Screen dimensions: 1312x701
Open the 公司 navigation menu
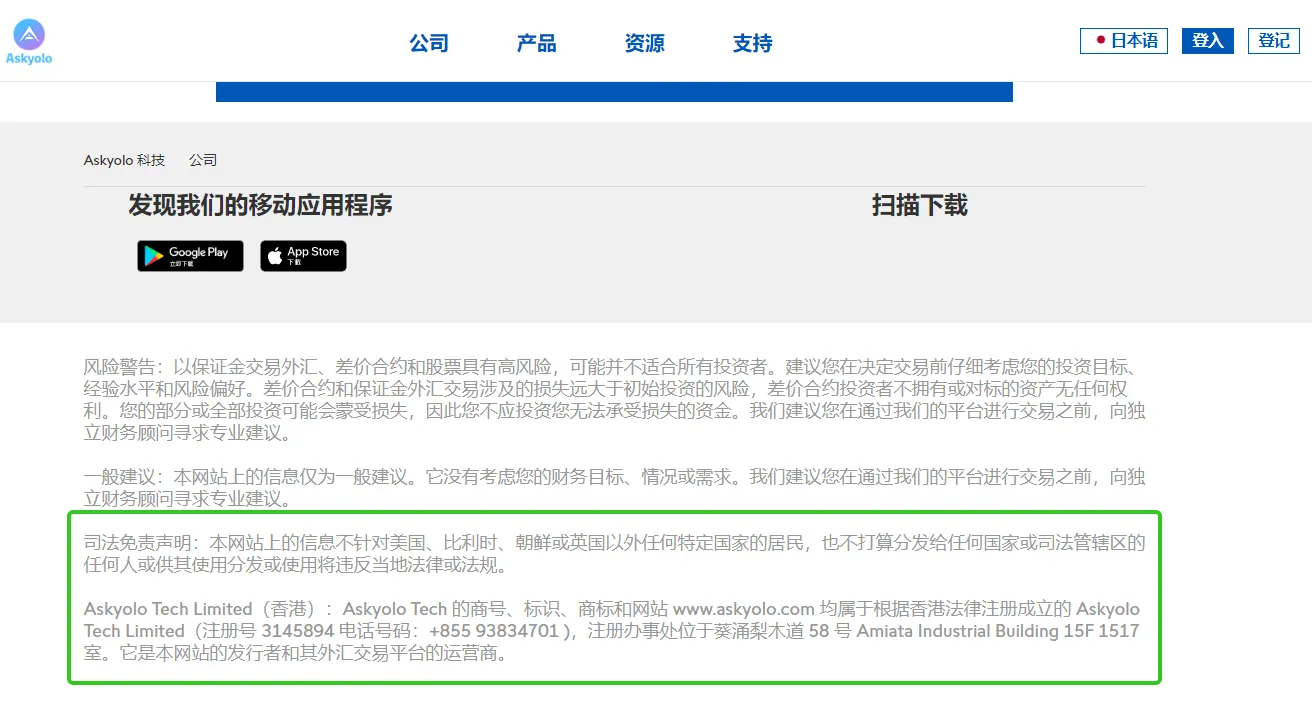(x=429, y=43)
